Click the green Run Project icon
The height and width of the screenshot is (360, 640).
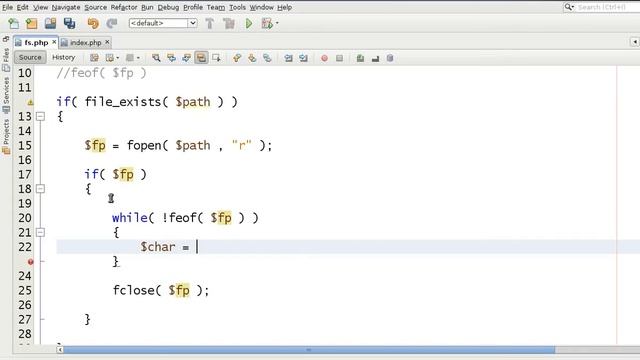[x=249, y=23]
